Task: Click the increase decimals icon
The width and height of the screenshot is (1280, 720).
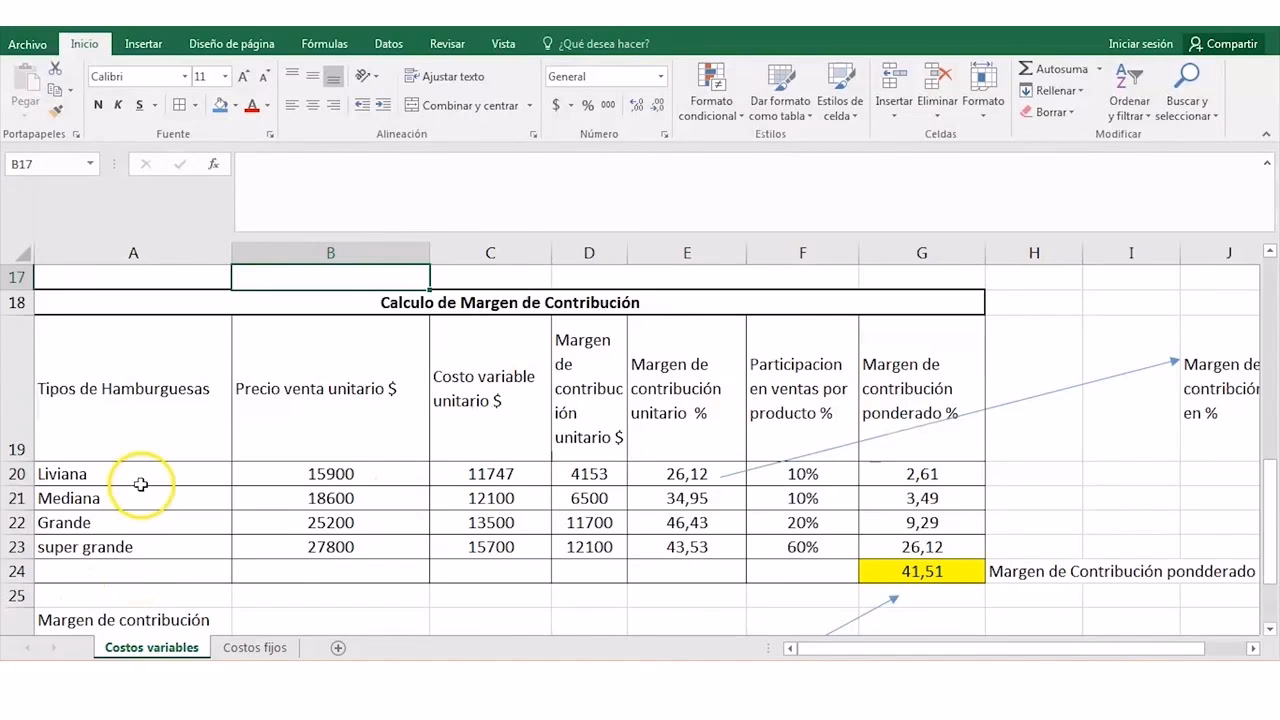Action: click(x=636, y=104)
